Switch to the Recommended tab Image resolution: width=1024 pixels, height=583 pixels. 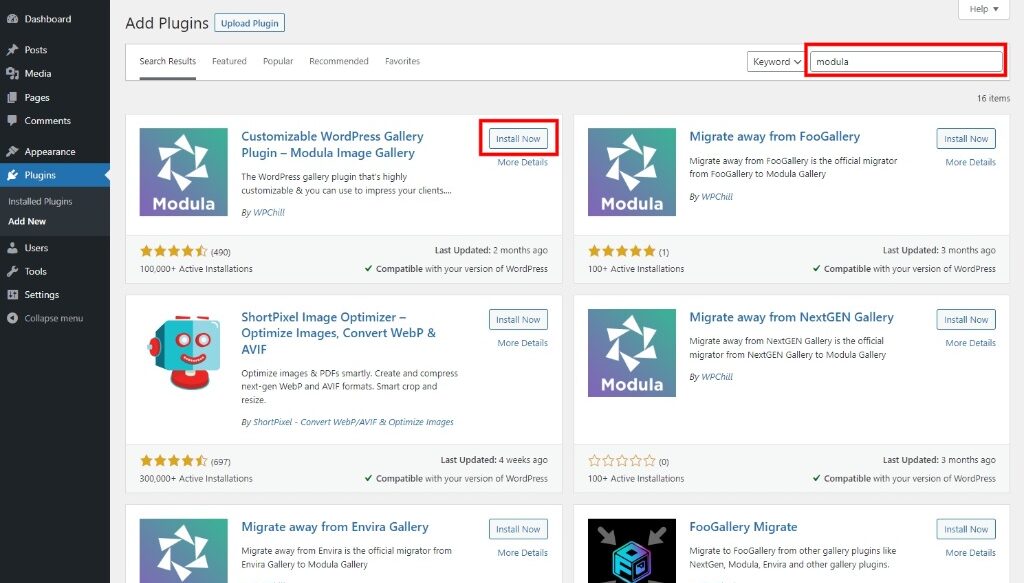(x=339, y=61)
